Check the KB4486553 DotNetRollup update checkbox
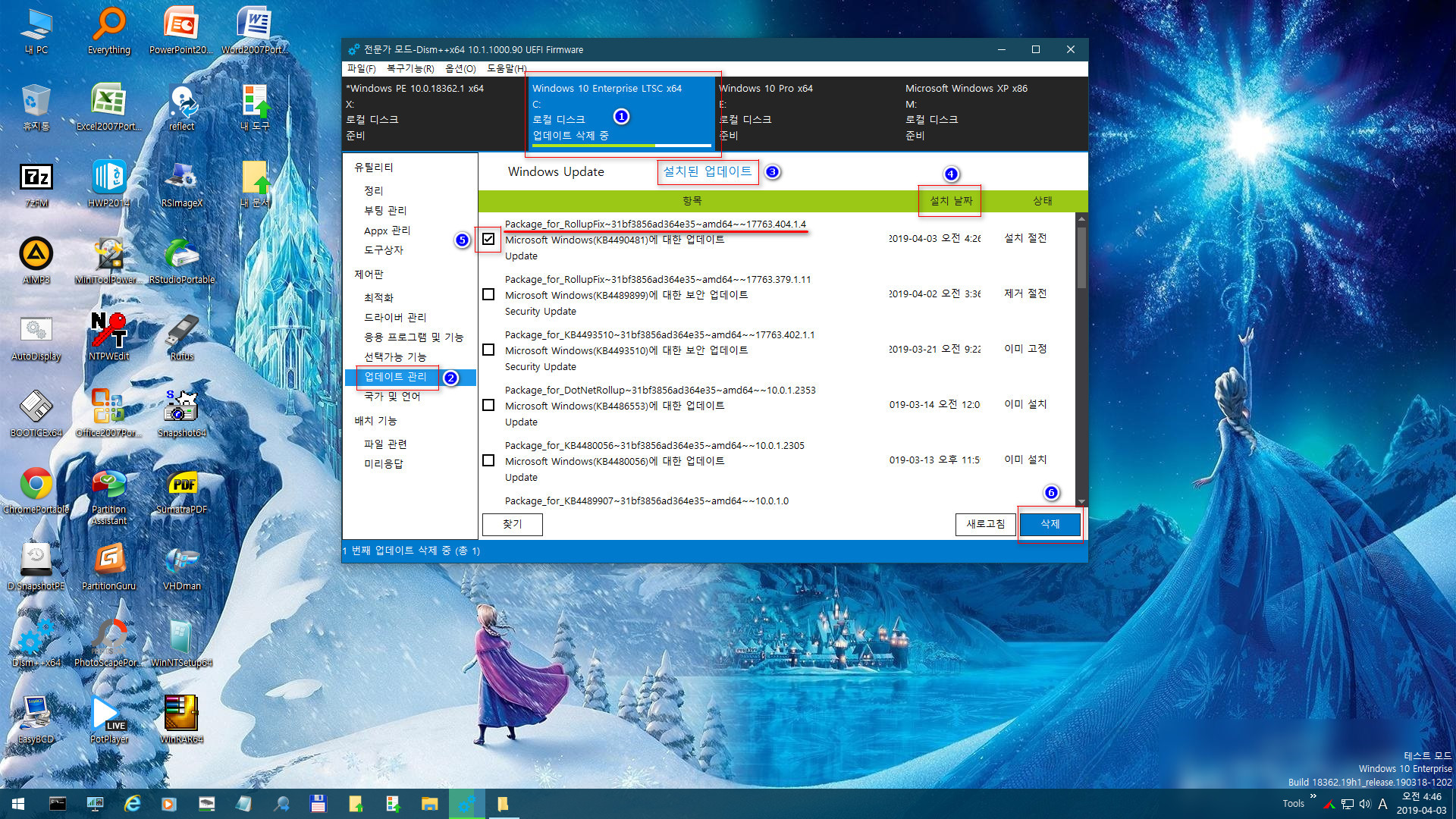 (x=488, y=405)
